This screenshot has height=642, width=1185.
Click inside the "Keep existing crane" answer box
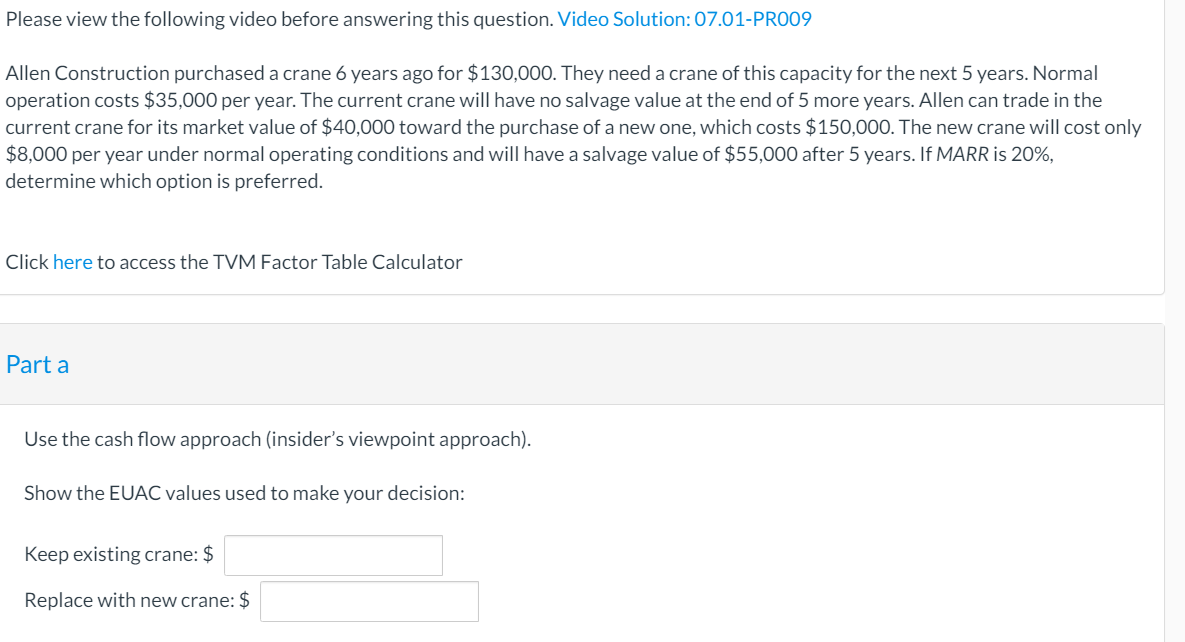(331, 554)
